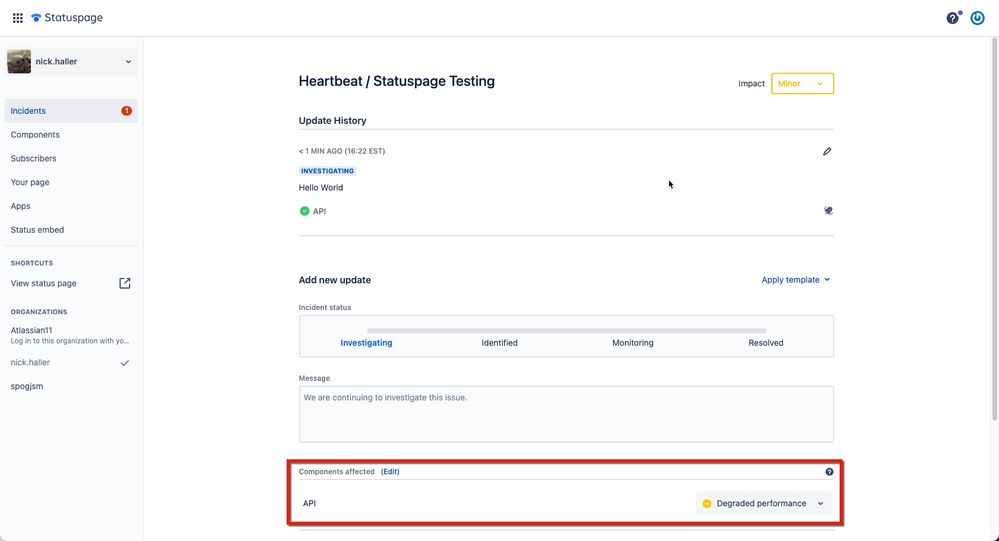Open the help question mark icon in header

click(x=953, y=18)
